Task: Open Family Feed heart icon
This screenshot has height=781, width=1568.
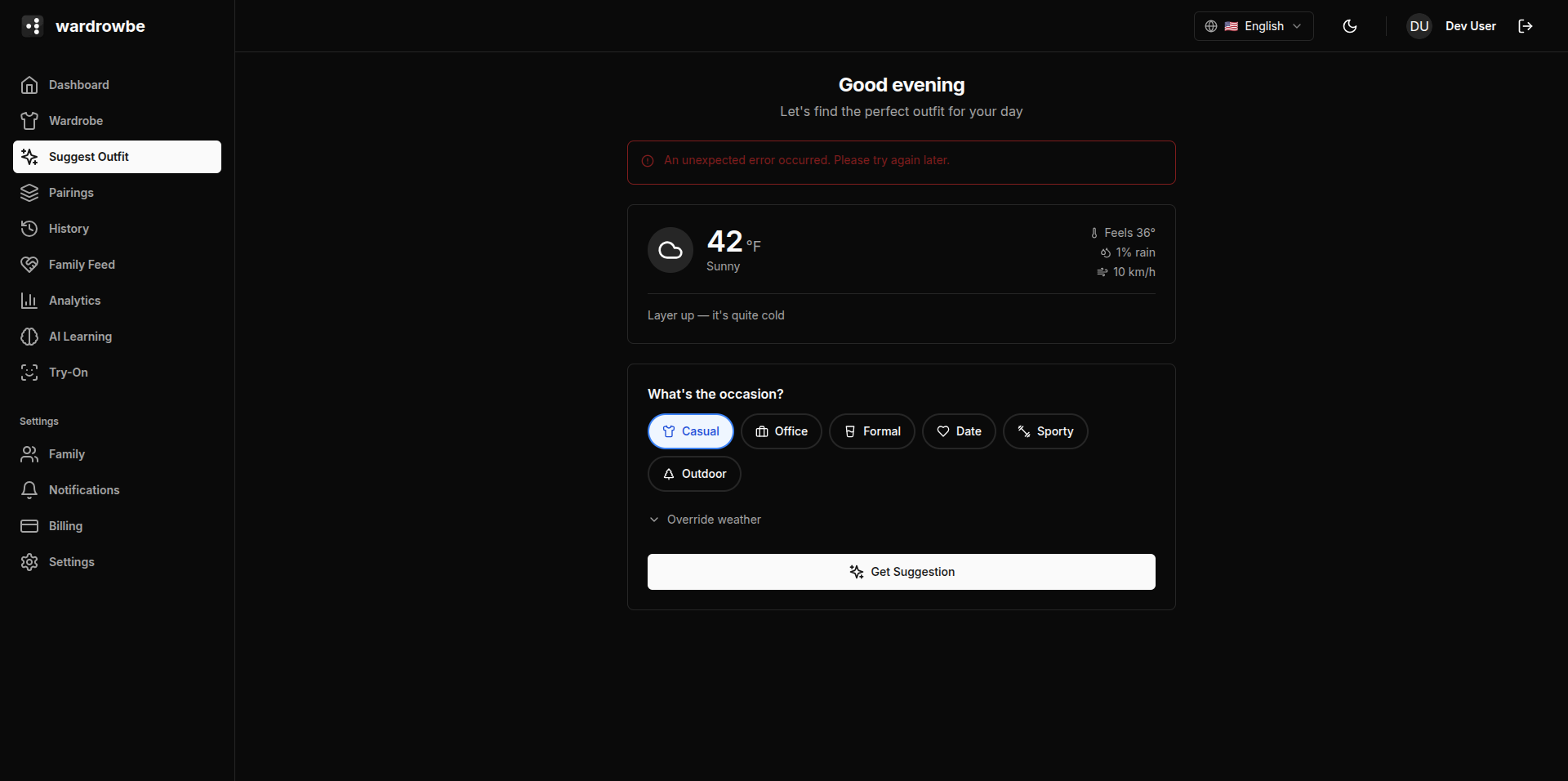Action: pyautogui.click(x=29, y=265)
